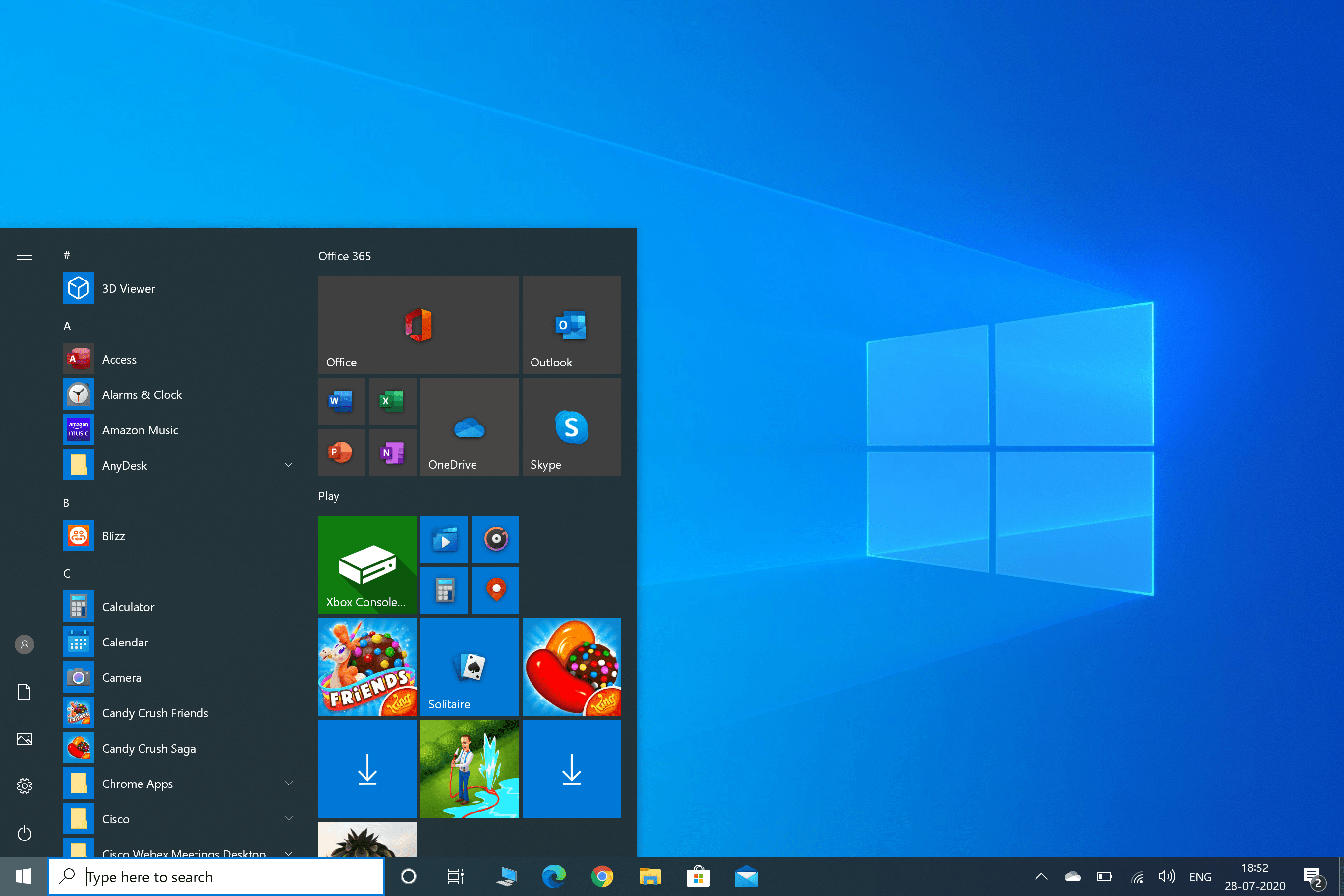Open the Maps tile

pyautogui.click(x=495, y=589)
